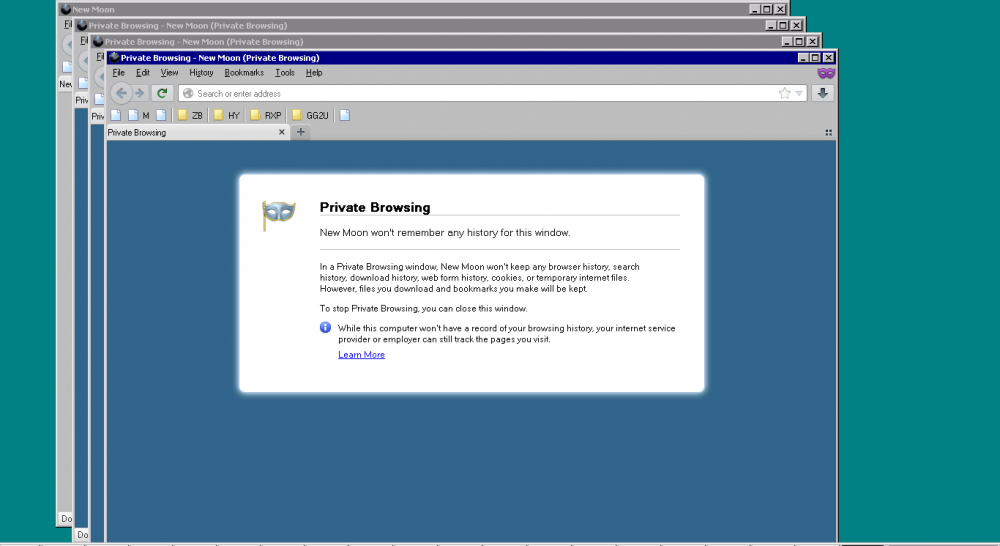Open the bookmark dropdown arrow beside the star

click(799, 93)
